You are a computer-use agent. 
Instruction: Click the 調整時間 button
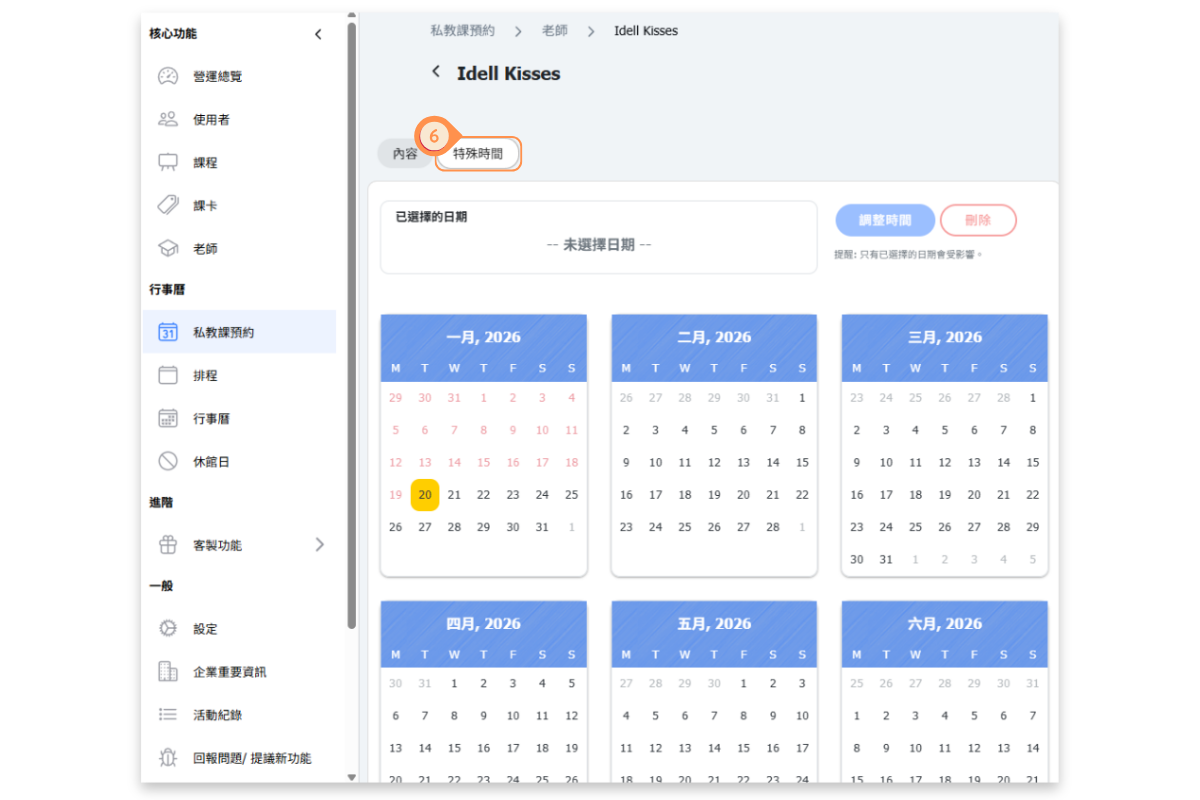[885, 220]
